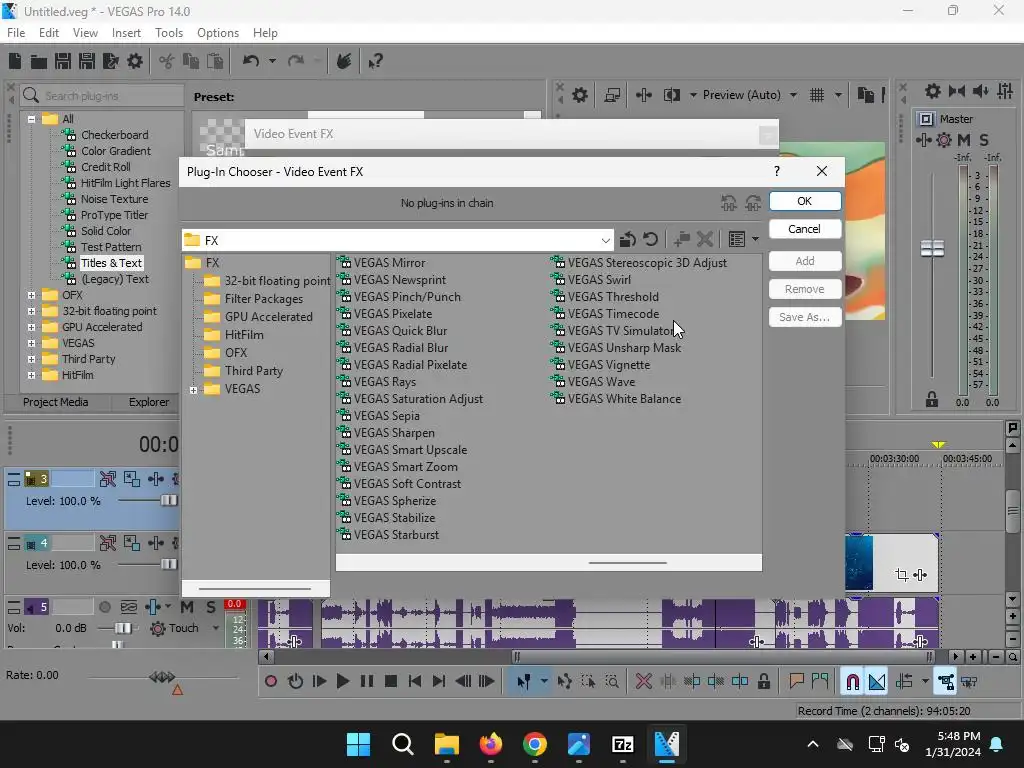Viewport: 1024px width, 768px height.
Task: Click the Remove button in chooser
Action: 805,289
